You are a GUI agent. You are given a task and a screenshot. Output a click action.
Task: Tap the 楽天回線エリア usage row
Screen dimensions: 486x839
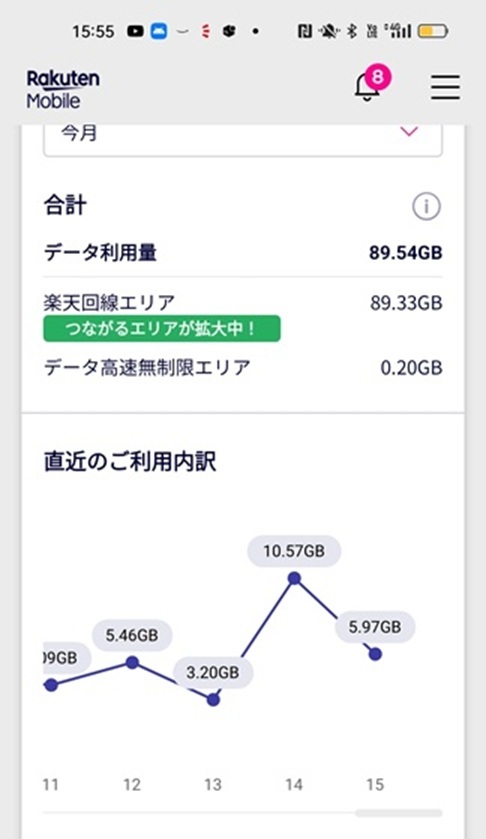(243, 303)
